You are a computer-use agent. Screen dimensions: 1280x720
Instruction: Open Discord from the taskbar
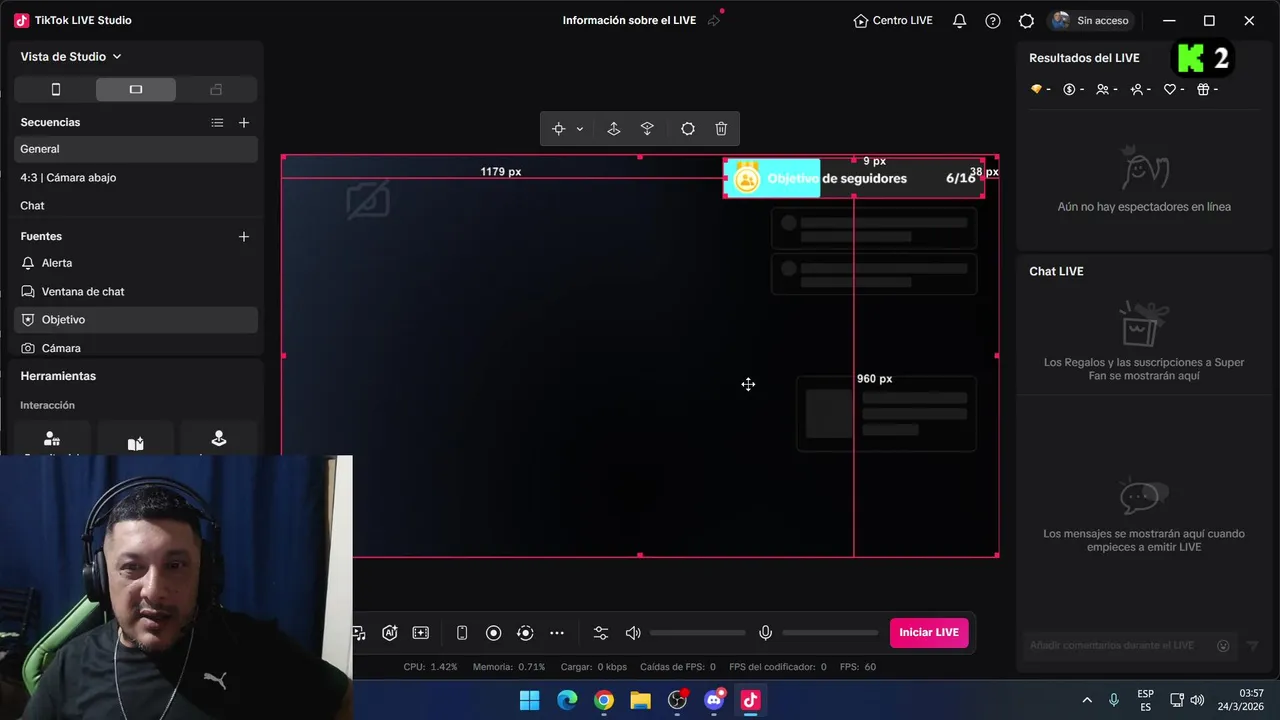tap(714, 700)
